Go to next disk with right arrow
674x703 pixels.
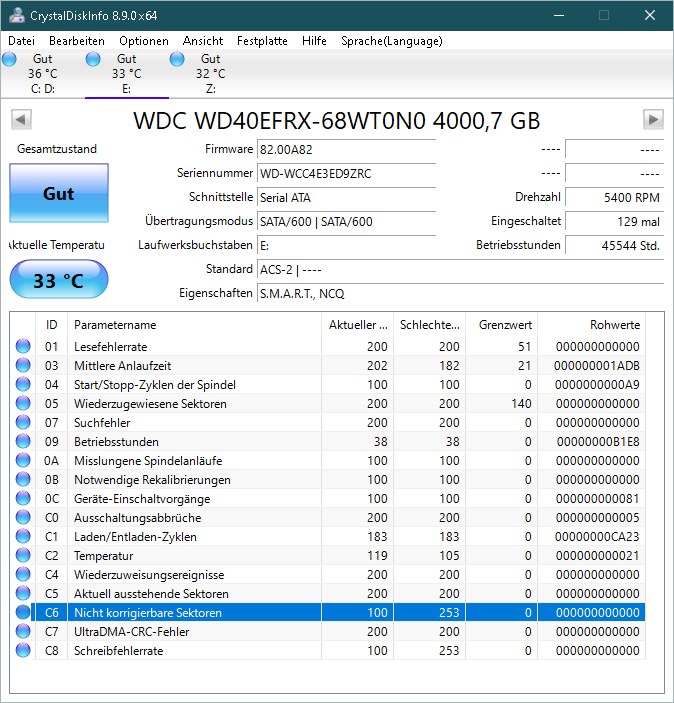(653, 120)
